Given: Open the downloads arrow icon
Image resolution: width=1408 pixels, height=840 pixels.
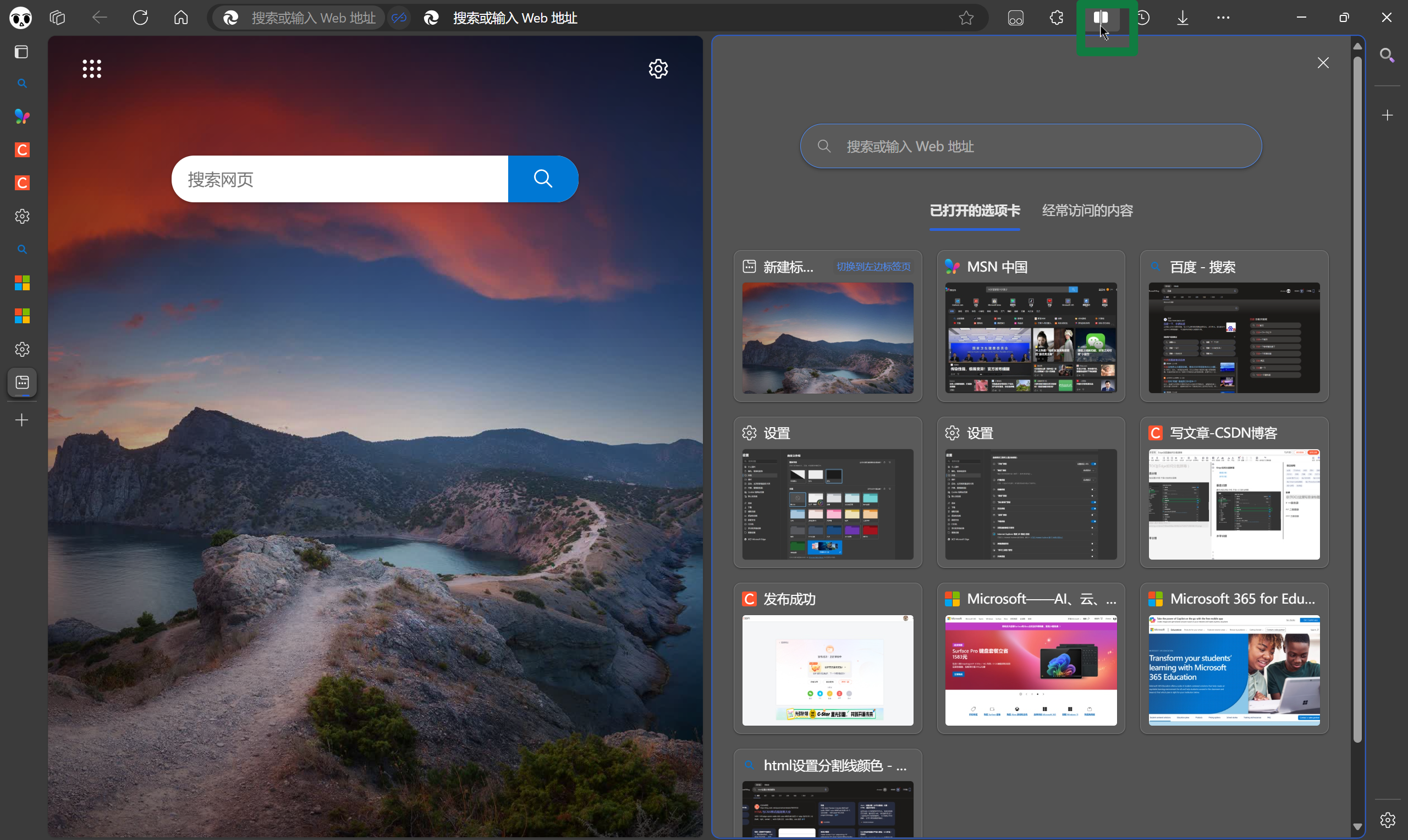Looking at the screenshot, I should click(1182, 18).
